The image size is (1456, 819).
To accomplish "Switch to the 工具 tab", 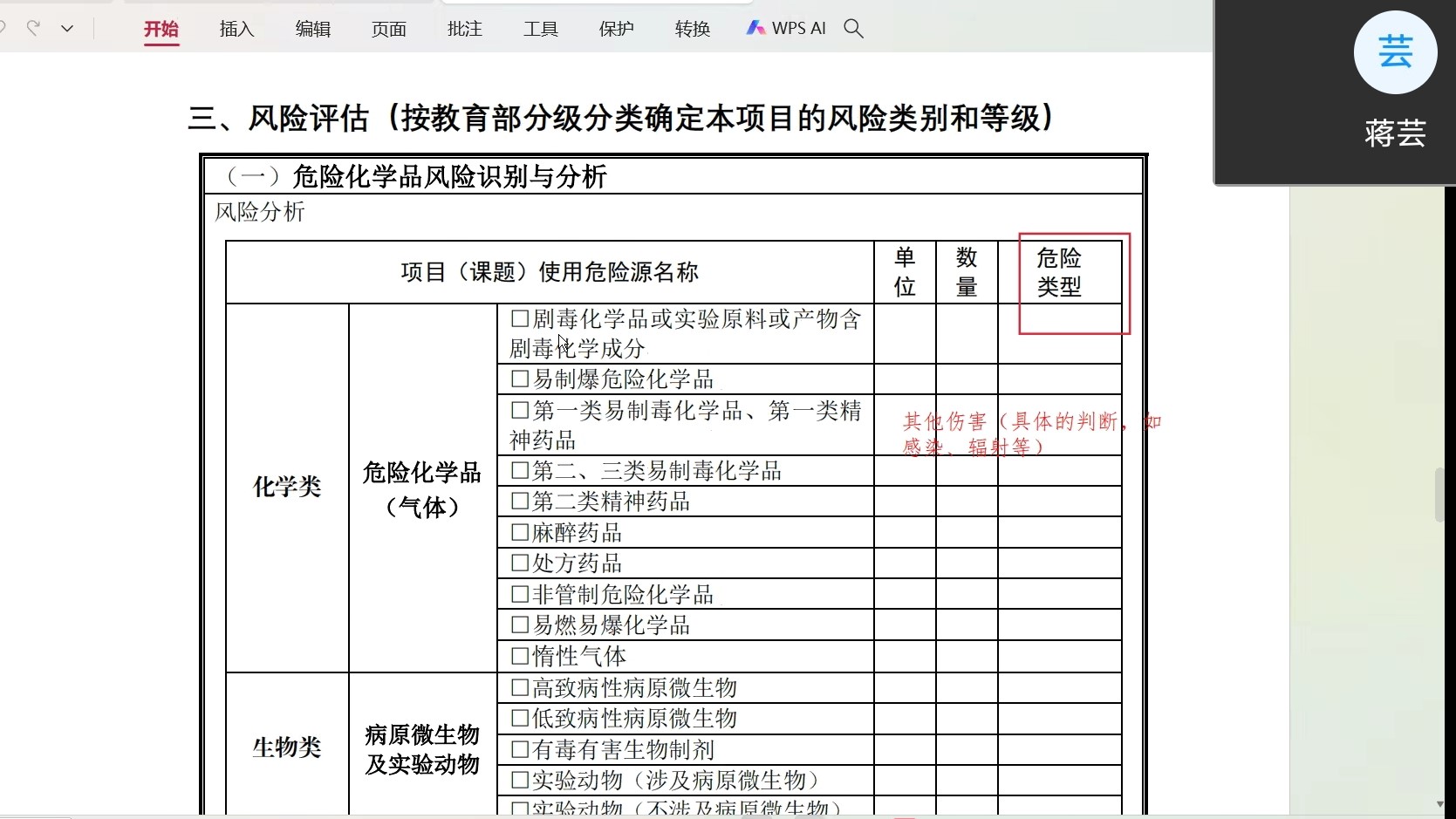I will click(541, 29).
